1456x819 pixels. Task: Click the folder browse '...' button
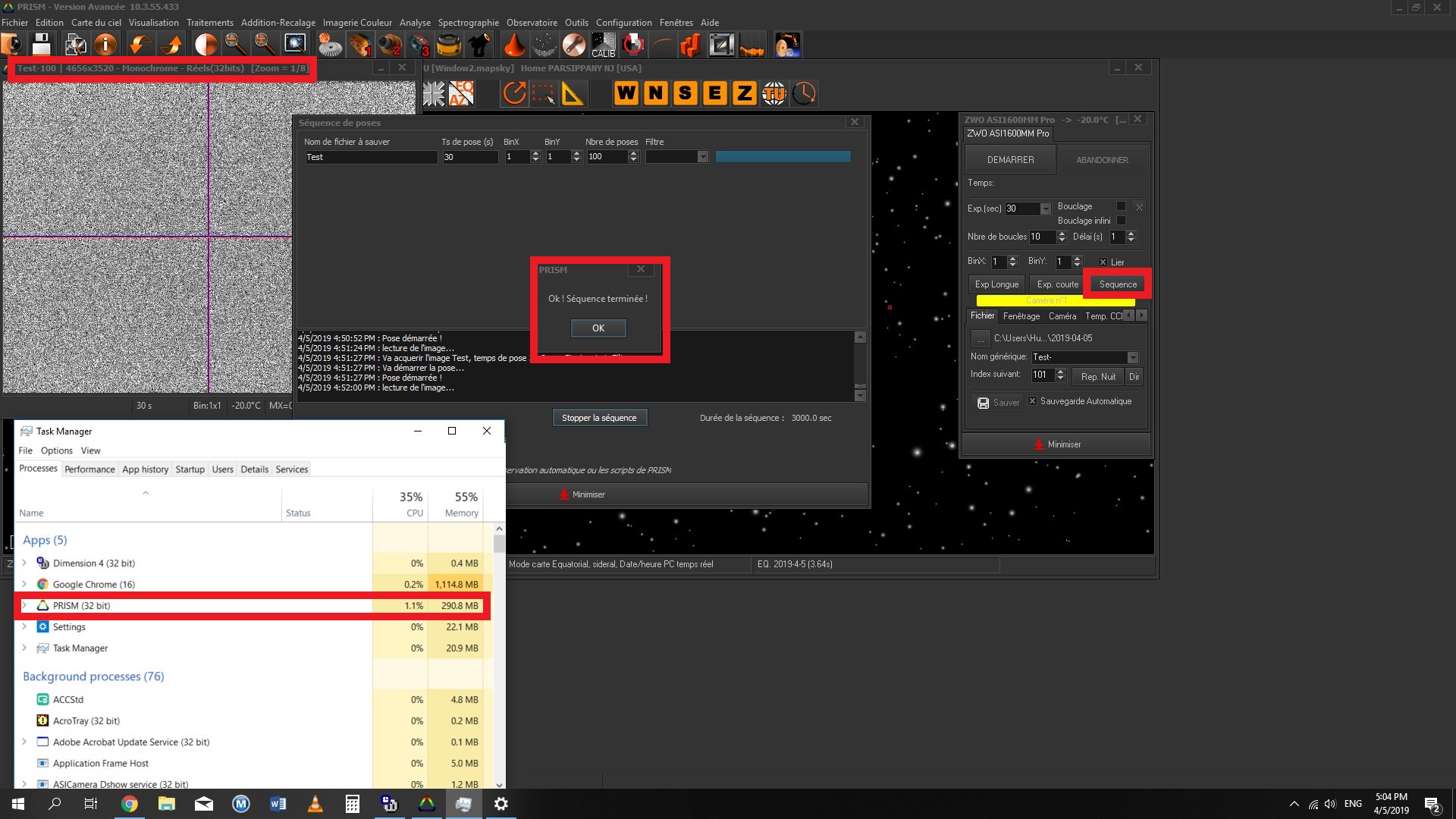click(981, 338)
